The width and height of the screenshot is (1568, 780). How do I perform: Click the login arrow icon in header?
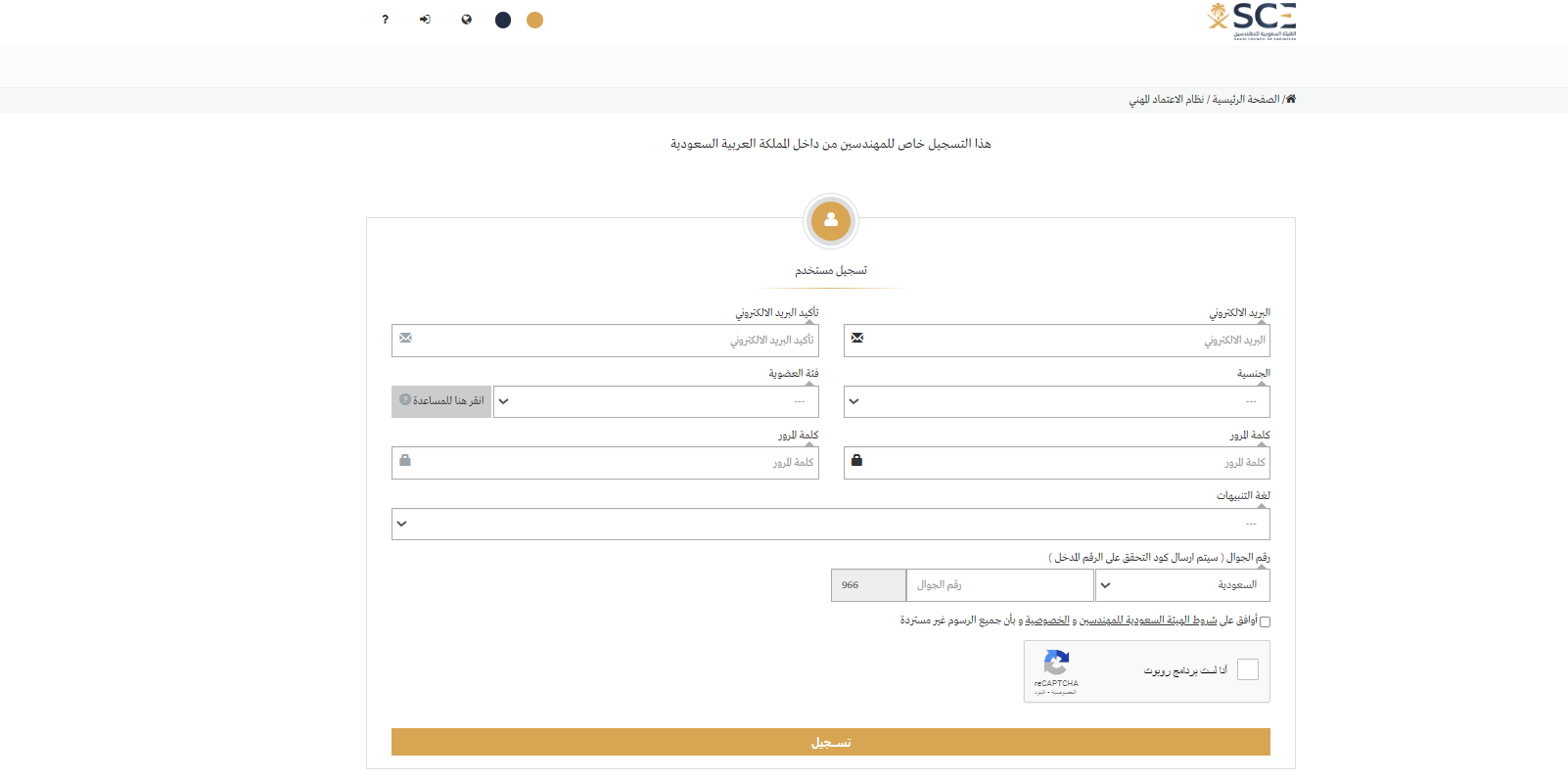coord(425,20)
